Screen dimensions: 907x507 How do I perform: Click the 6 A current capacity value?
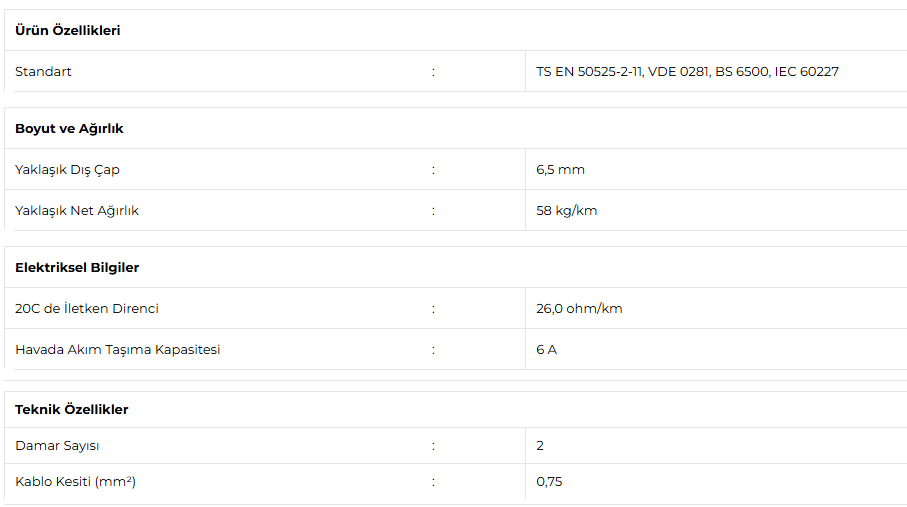[x=546, y=350]
